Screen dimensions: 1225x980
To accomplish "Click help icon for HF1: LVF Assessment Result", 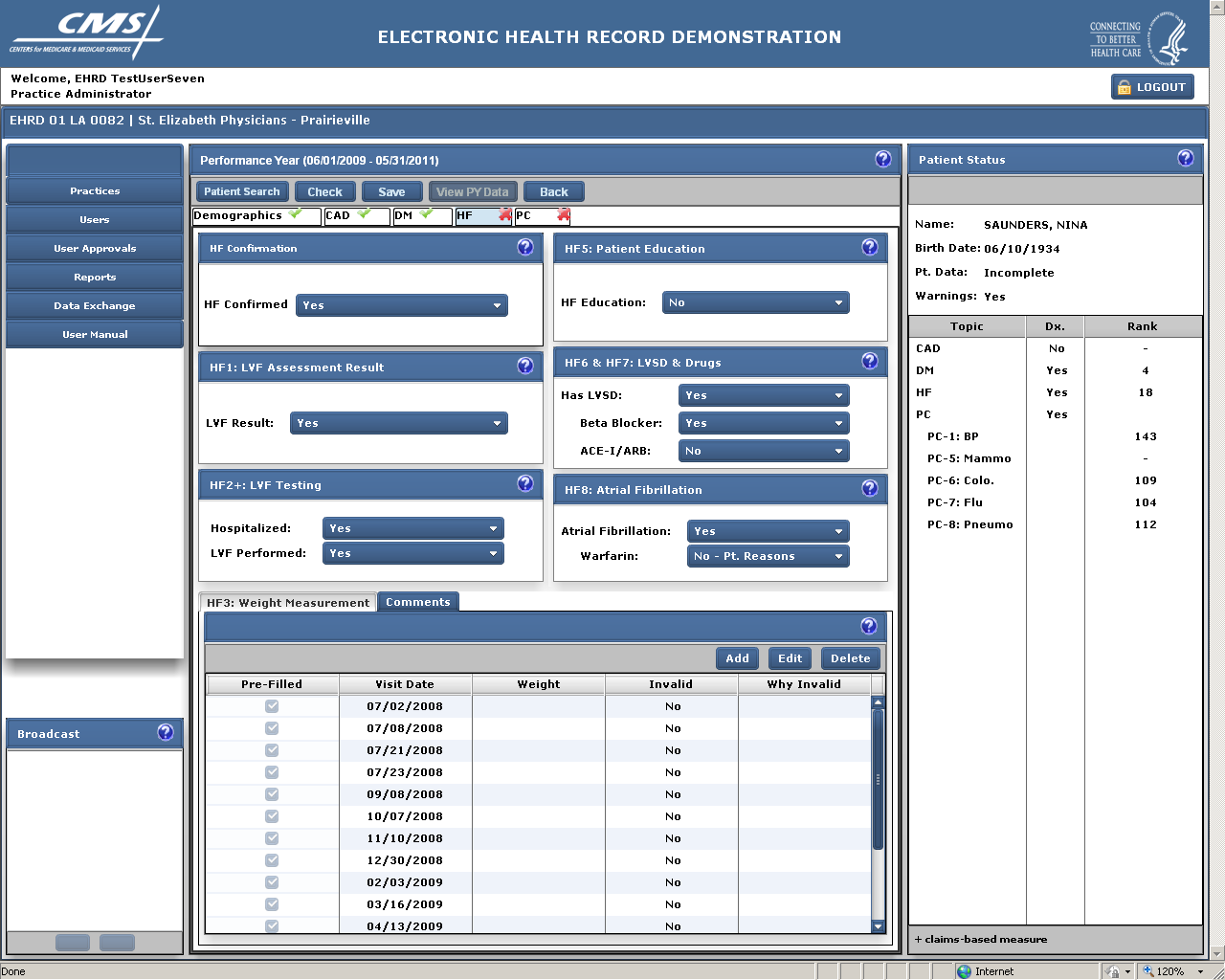I will [x=525, y=367].
